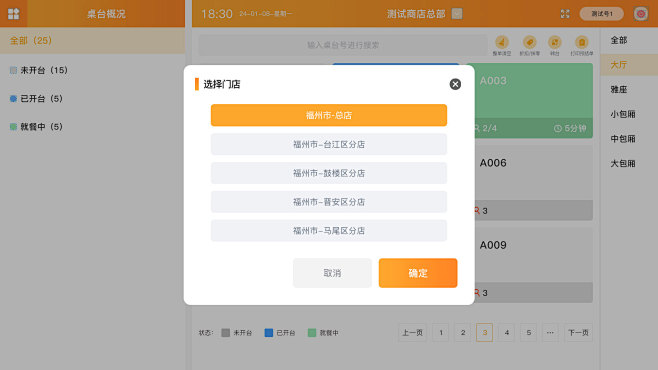658x370 pixels.
Task: Filter tables by 未开台 (15)
Action: click(x=39, y=70)
